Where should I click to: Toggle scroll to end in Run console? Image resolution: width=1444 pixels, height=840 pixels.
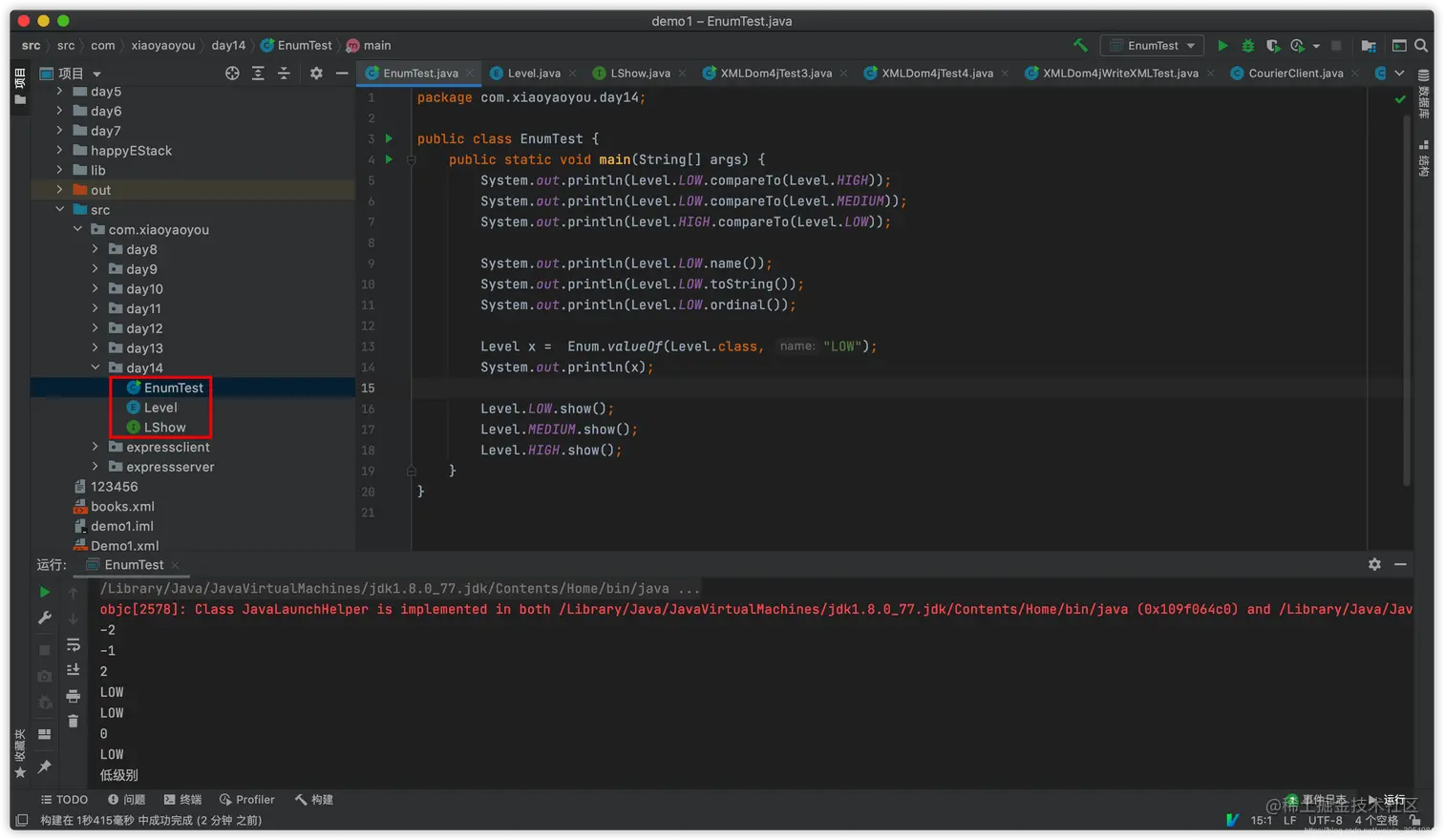tap(73, 670)
